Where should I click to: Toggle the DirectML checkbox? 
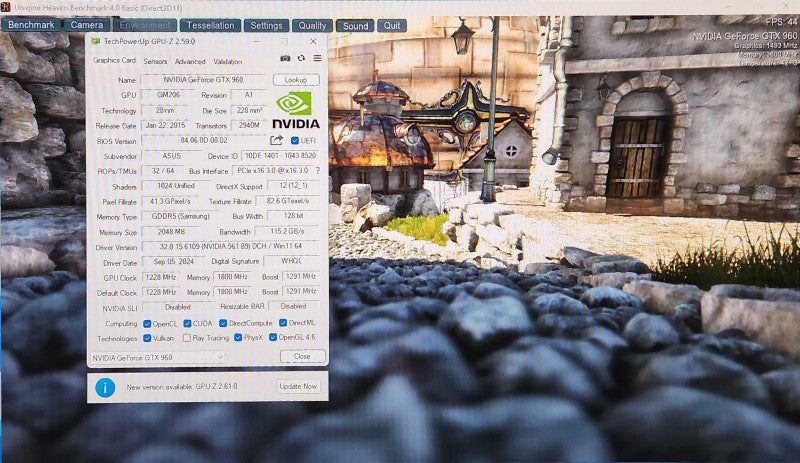(x=283, y=323)
